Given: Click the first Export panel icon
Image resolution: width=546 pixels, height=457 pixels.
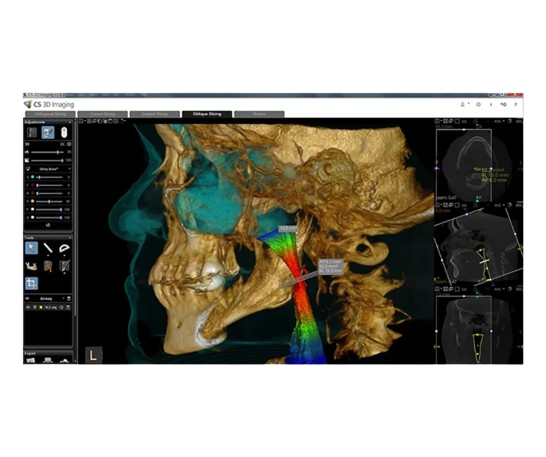Looking at the screenshot, I should tap(31, 360).
